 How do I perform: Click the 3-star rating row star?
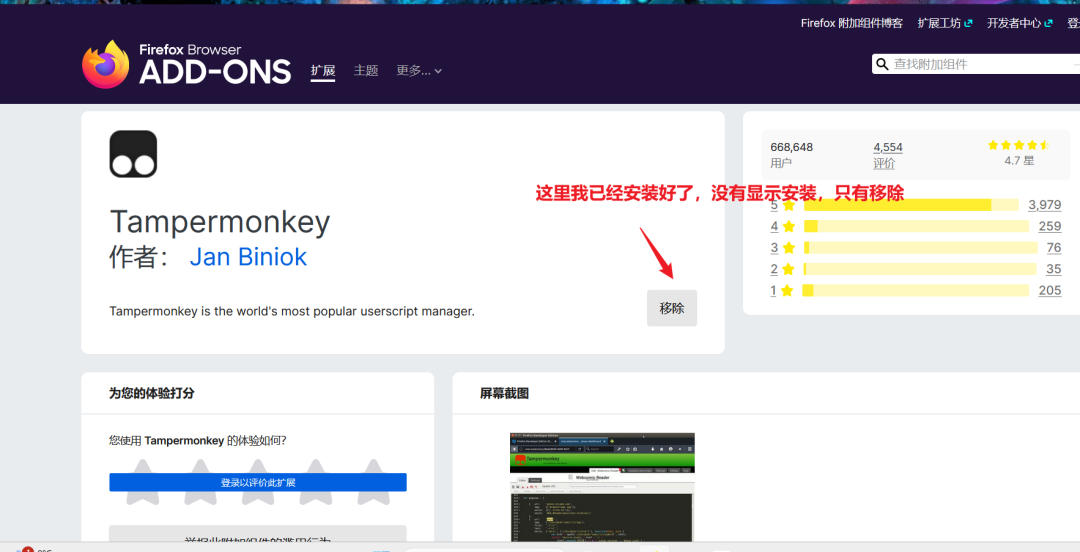(x=789, y=247)
